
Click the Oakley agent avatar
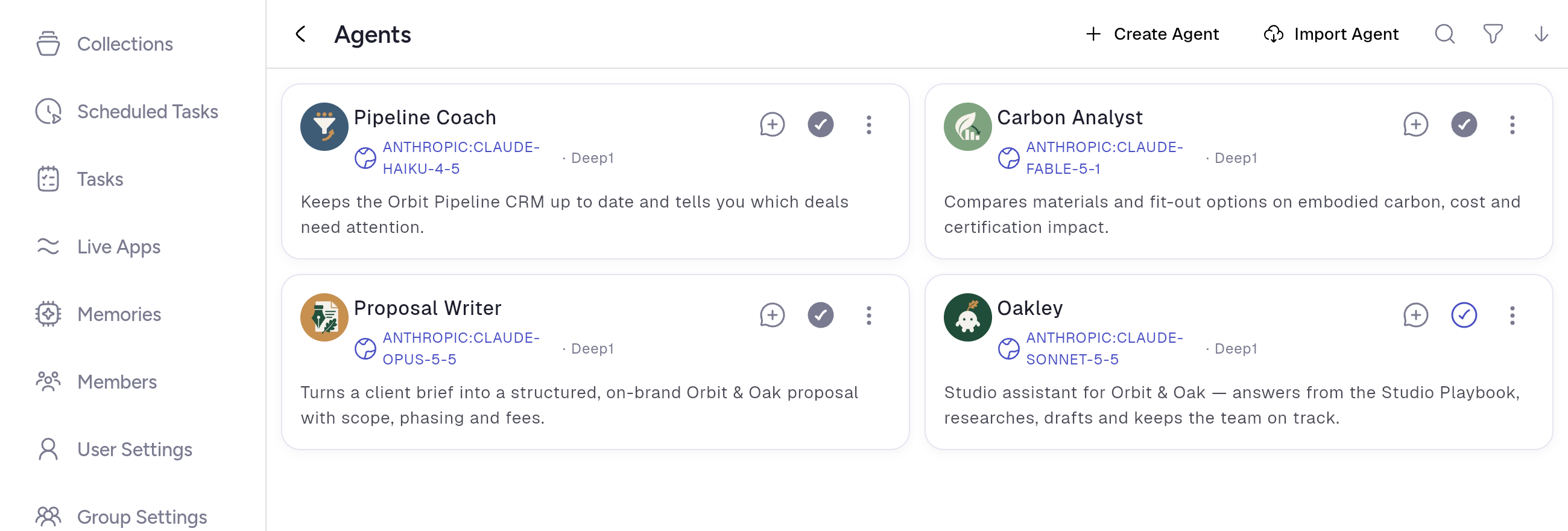coord(967,318)
